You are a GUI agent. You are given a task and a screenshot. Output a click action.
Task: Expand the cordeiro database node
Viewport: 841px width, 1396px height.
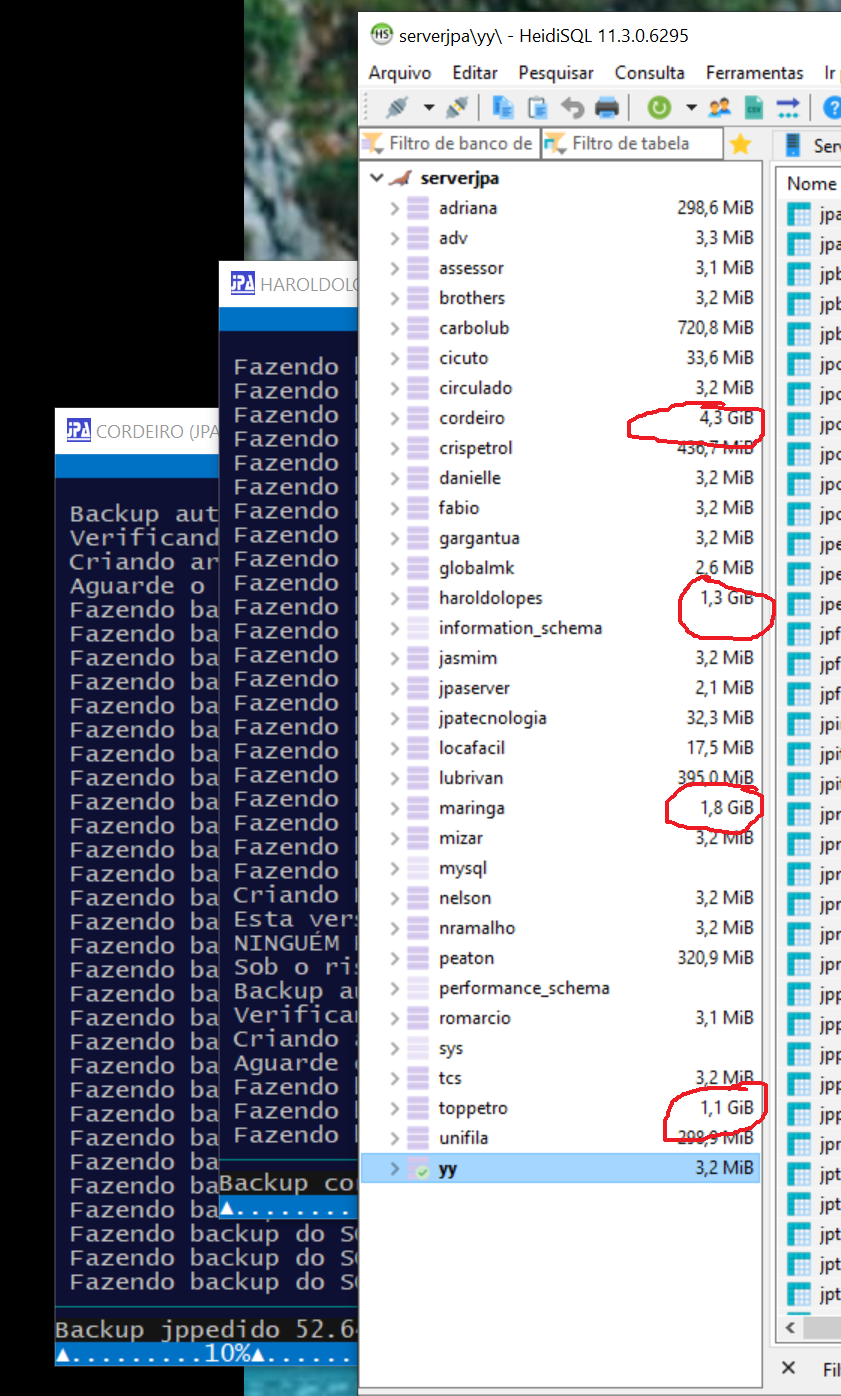(x=395, y=418)
